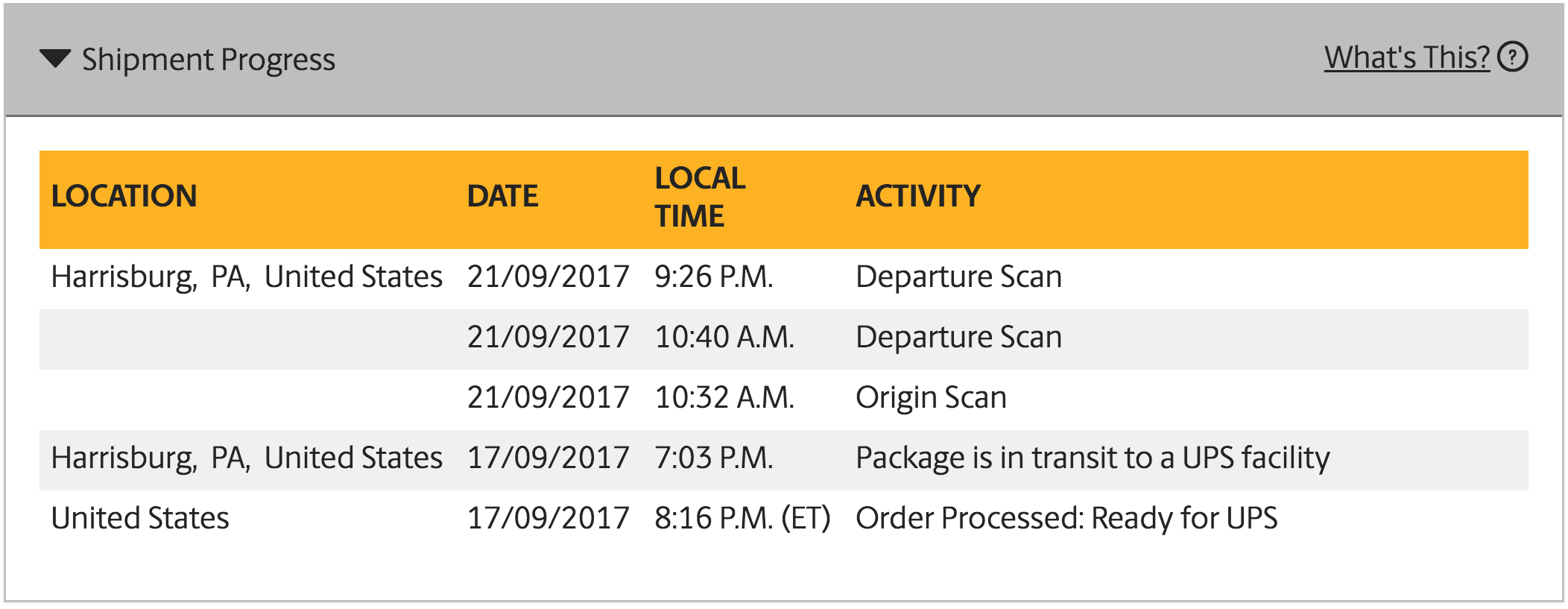The width and height of the screenshot is (1568, 609).
Task: Select the 9:26 P.M. Departure Scan activity
Action: click(x=958, y=277)
